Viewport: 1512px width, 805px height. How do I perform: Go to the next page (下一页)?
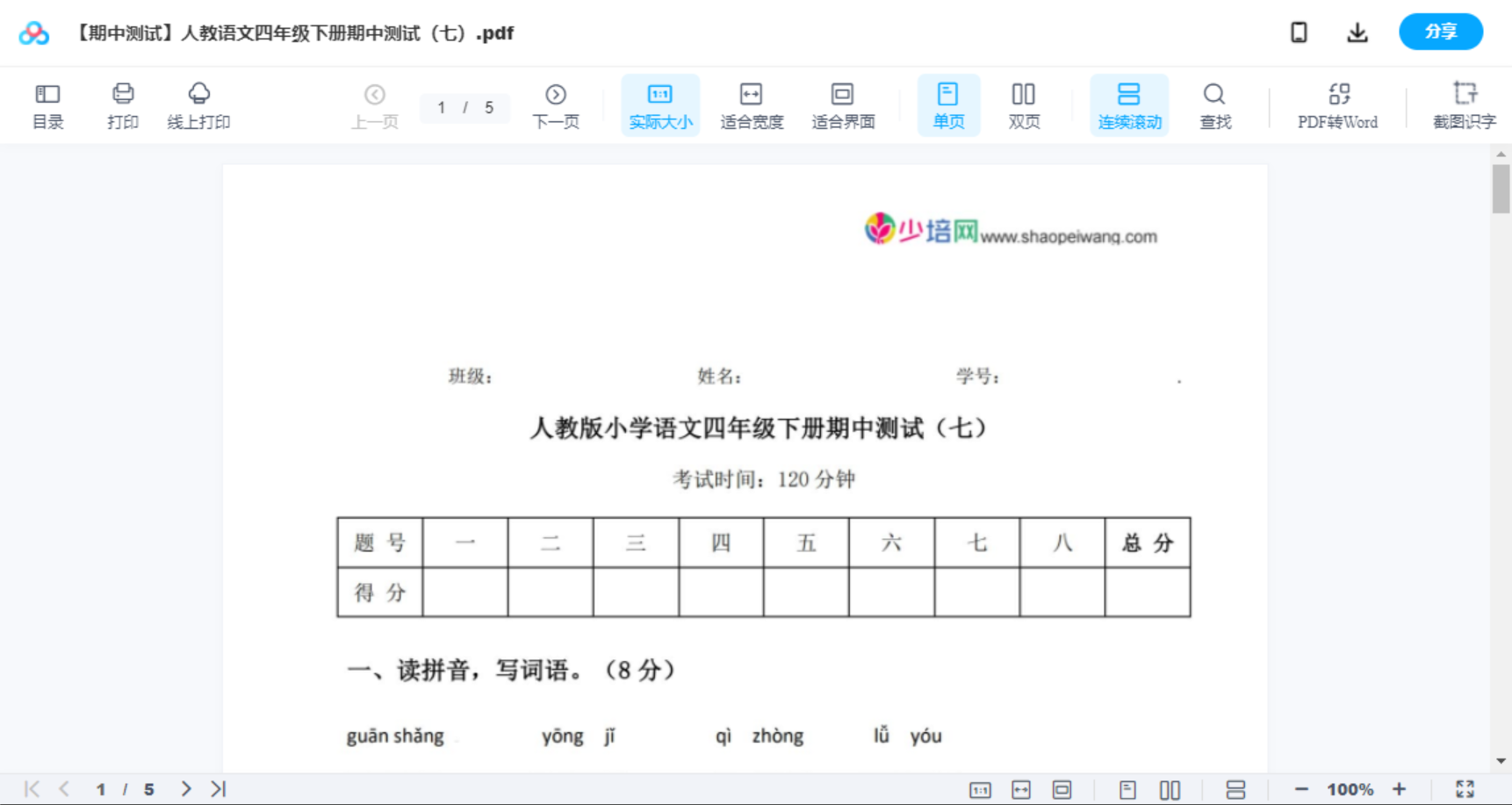tap(556, 104)
